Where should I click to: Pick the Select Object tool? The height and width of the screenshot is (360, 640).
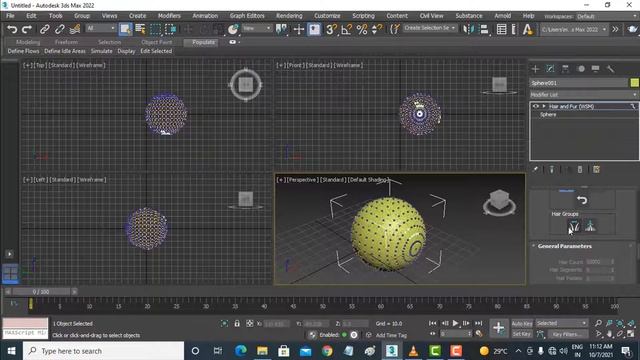click(x=125, y=29)
